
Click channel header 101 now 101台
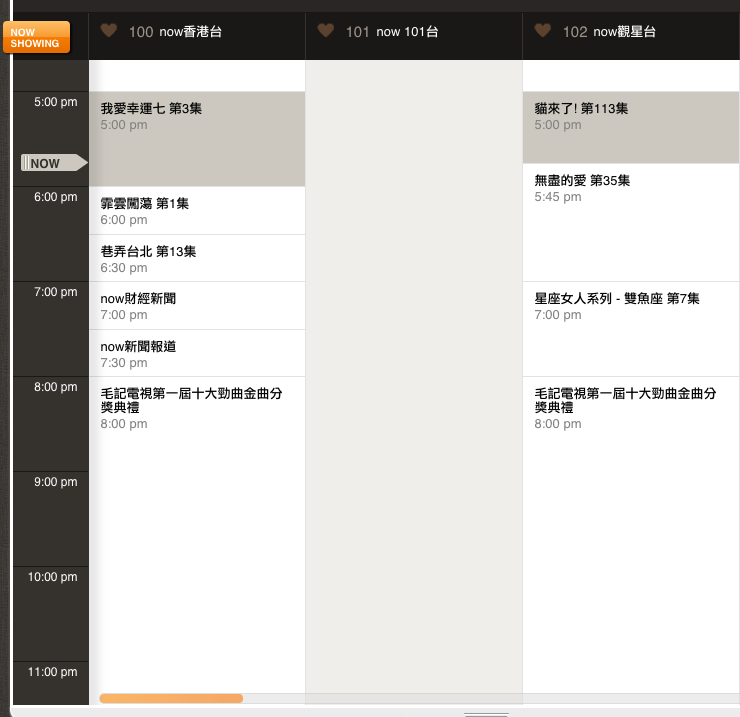(x=407, y=32)
